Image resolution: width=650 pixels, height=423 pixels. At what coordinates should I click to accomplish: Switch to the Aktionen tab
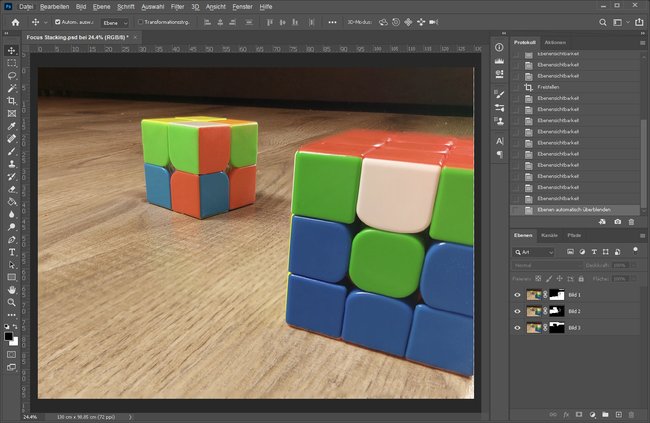[555, 42]
